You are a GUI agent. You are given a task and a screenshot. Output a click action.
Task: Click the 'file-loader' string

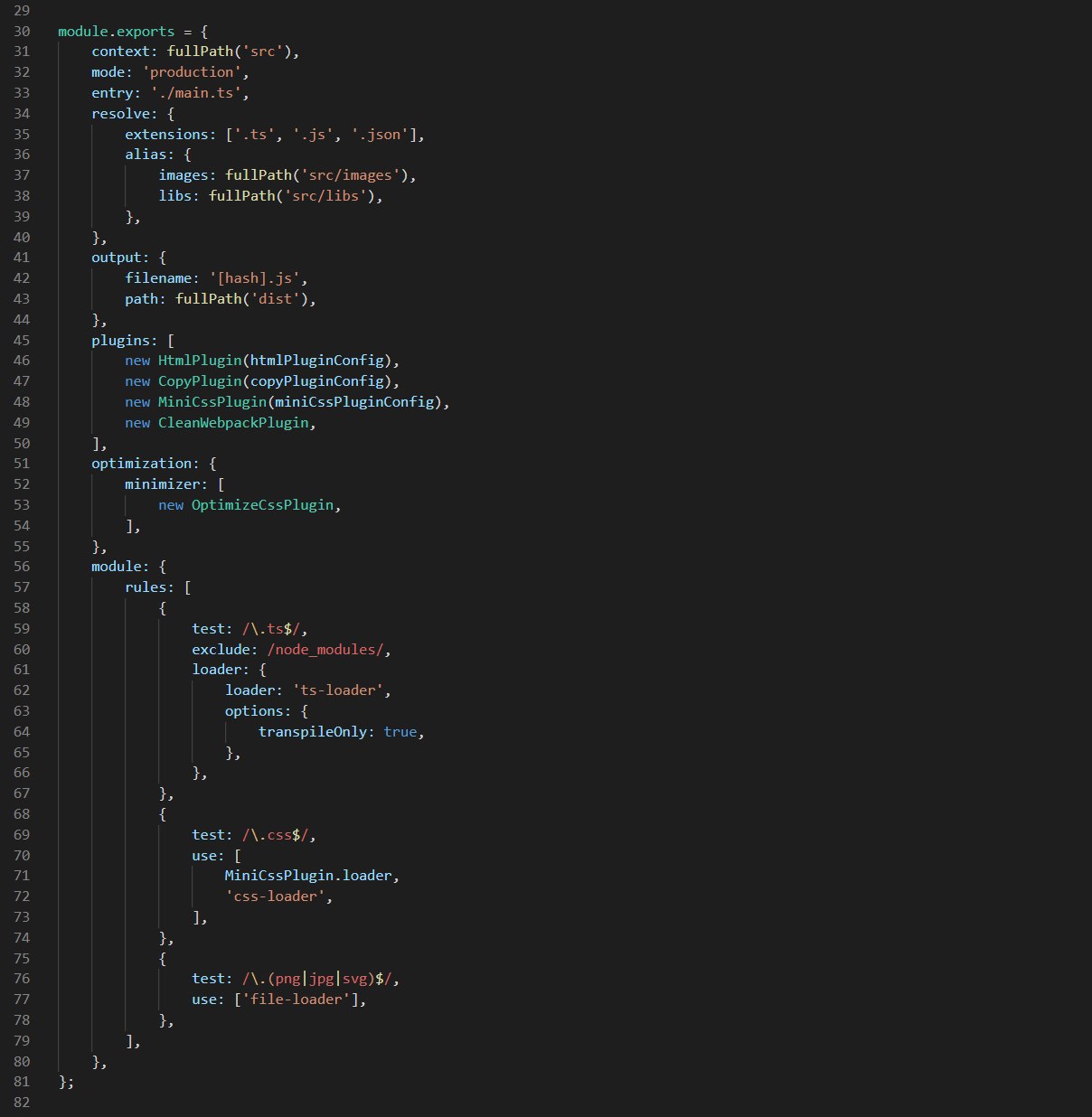(296, 1000)
